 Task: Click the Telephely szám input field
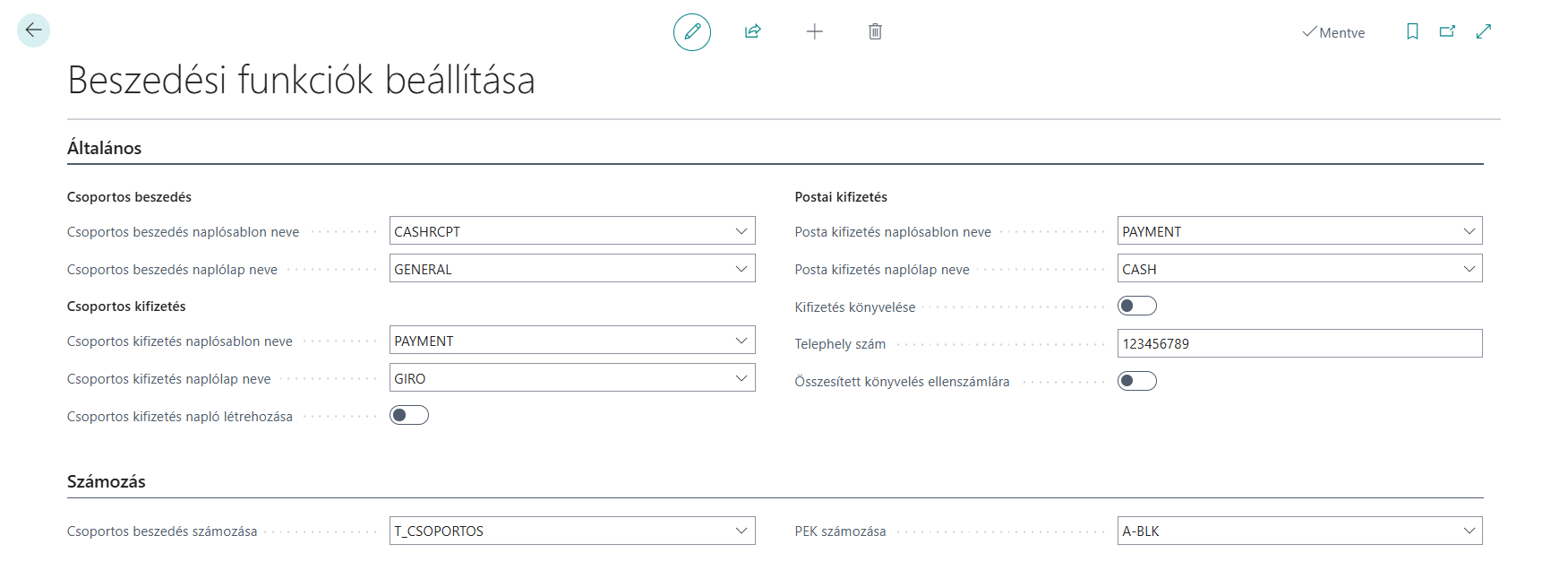1298,344
